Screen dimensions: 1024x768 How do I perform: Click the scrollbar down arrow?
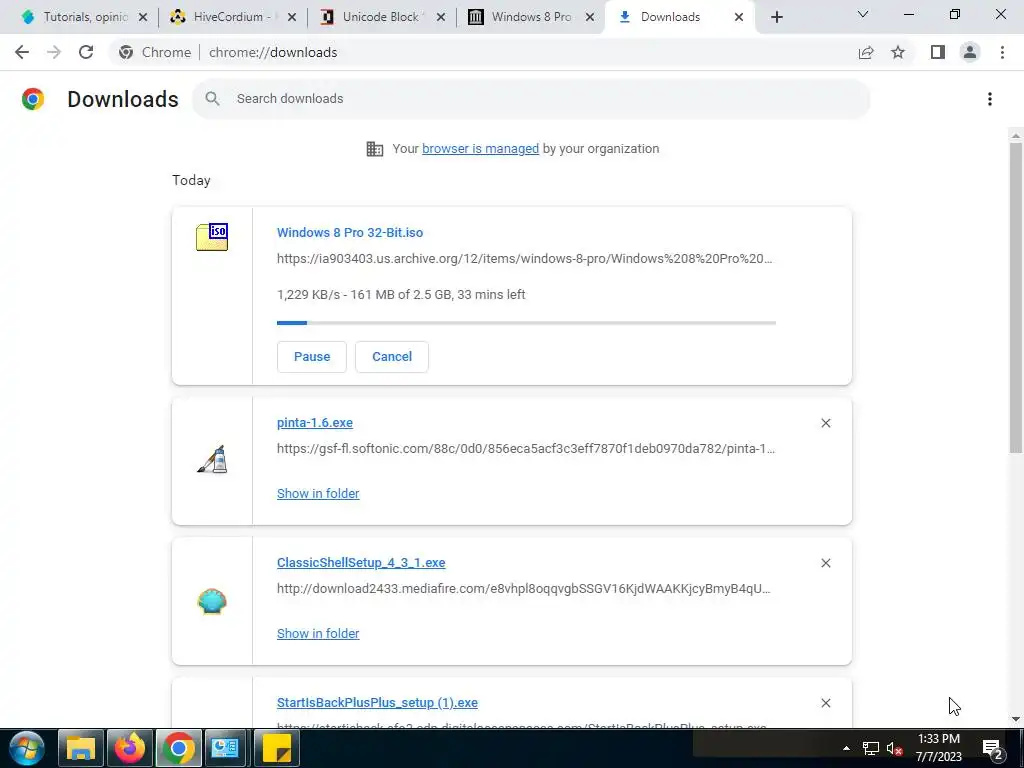pyautogui.click(x=1016, y=719)
